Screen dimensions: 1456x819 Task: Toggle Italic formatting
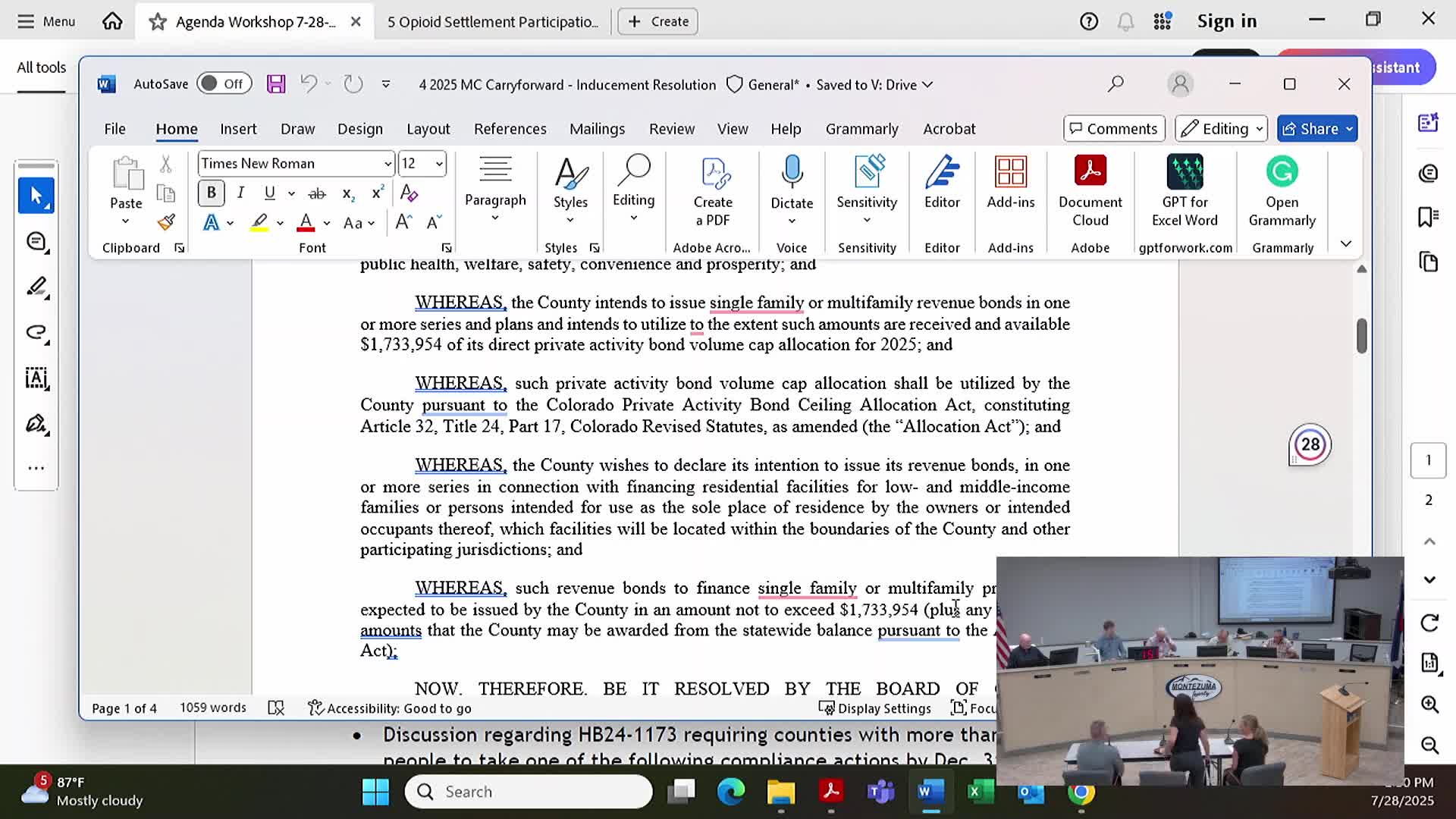(x=240, y=193)
